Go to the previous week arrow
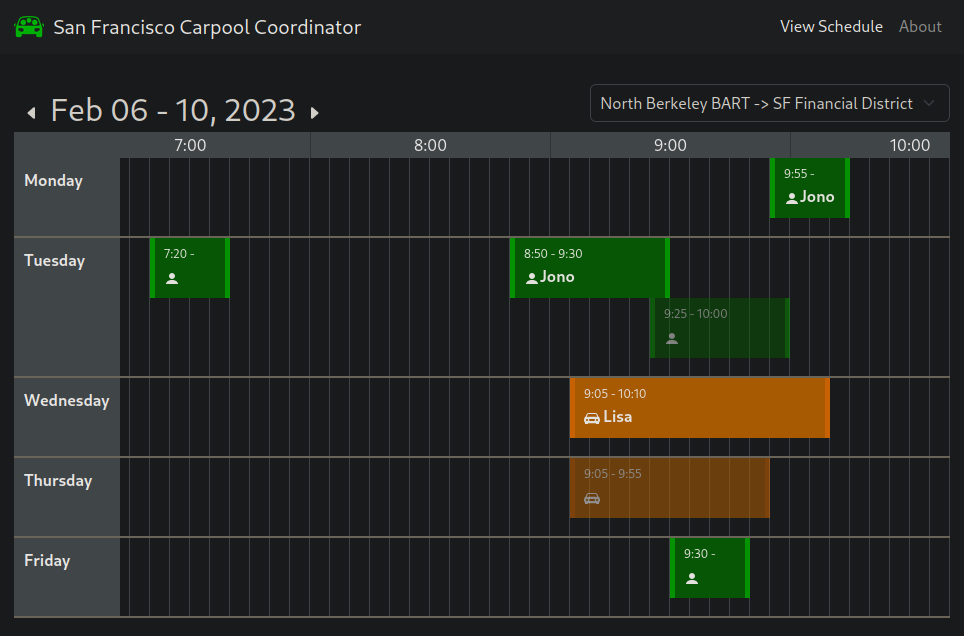 pyautogui.click(x=31, y=113)
